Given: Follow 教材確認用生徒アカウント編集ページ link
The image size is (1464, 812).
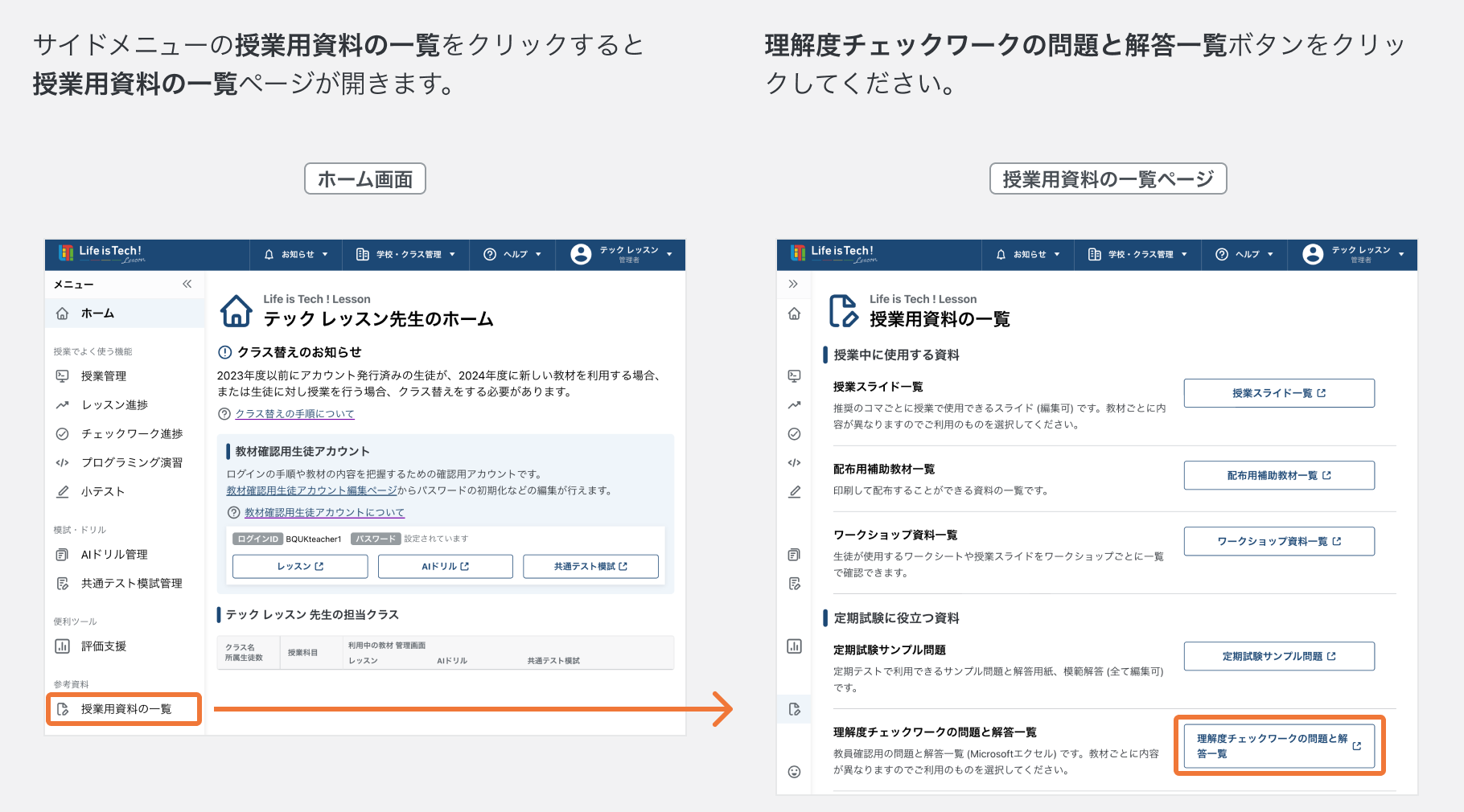Looking at the screenshot, I should point(311,490).
